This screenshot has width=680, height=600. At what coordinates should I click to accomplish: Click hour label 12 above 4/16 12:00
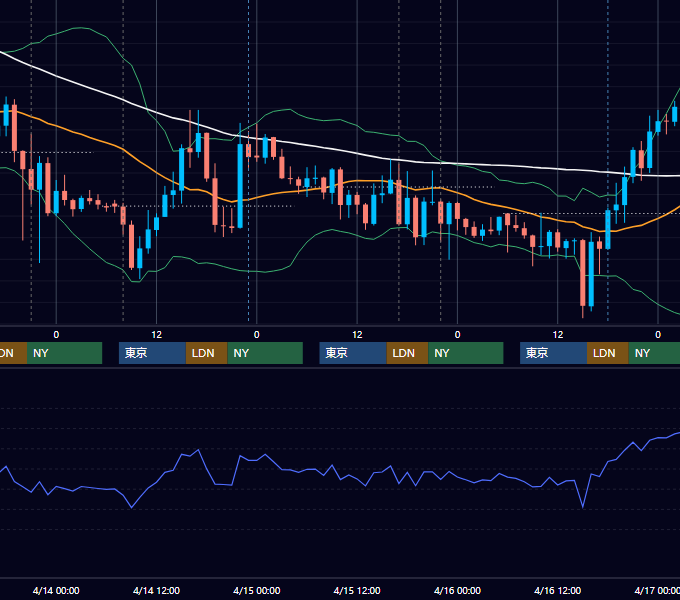558,335
